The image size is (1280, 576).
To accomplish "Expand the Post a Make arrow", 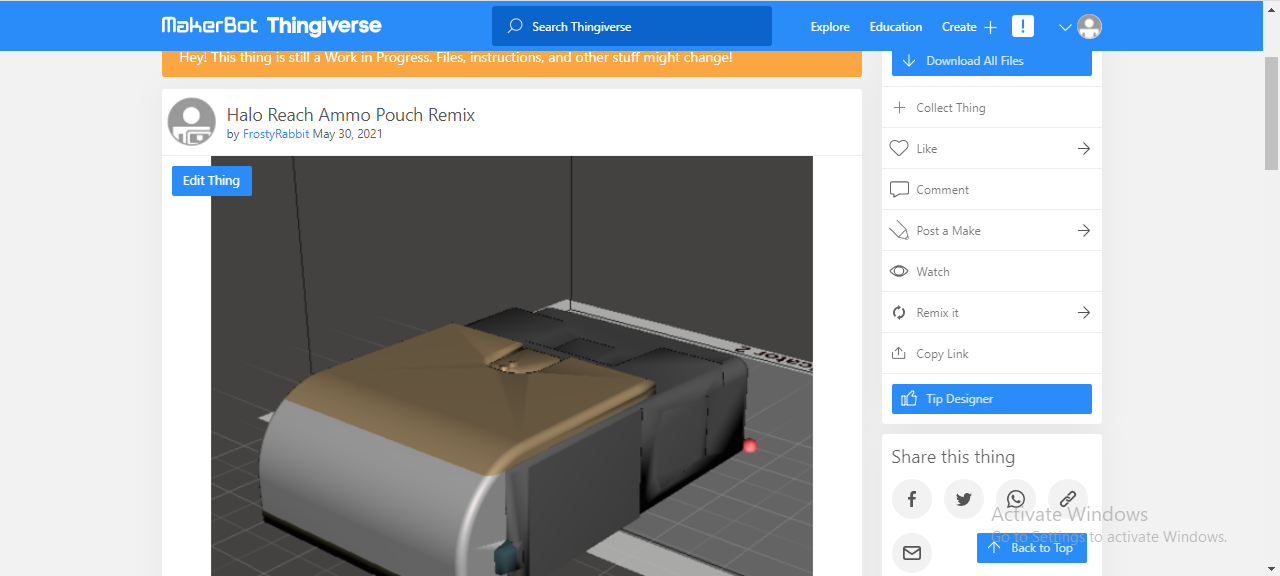I will click(x=1083, y=231).
